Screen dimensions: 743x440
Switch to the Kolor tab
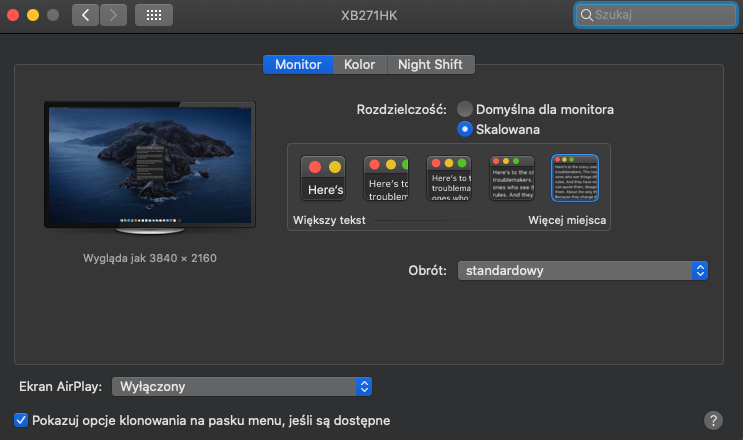tap(359, 64)
